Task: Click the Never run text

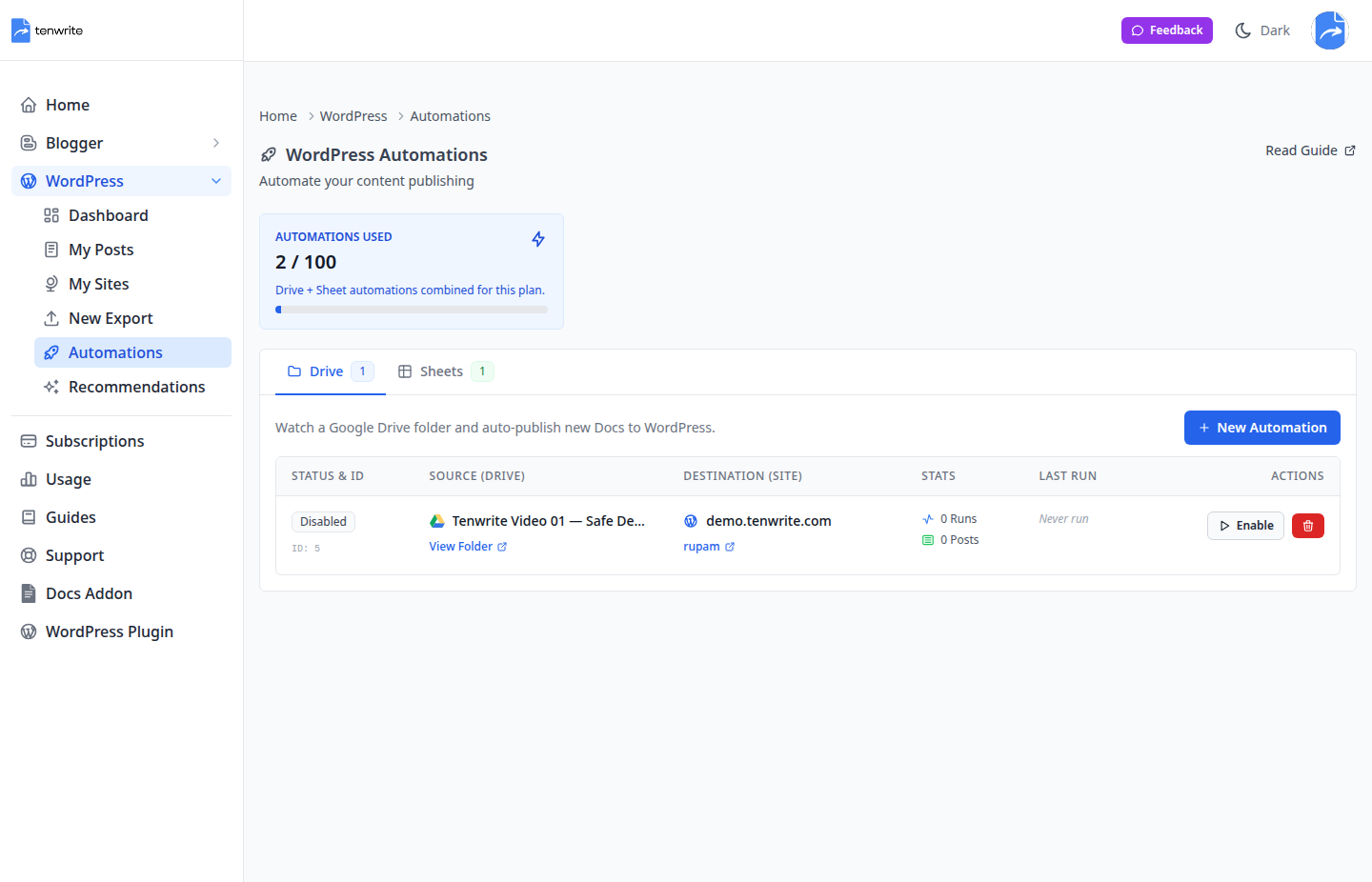Action: (x=1063, y=519)
